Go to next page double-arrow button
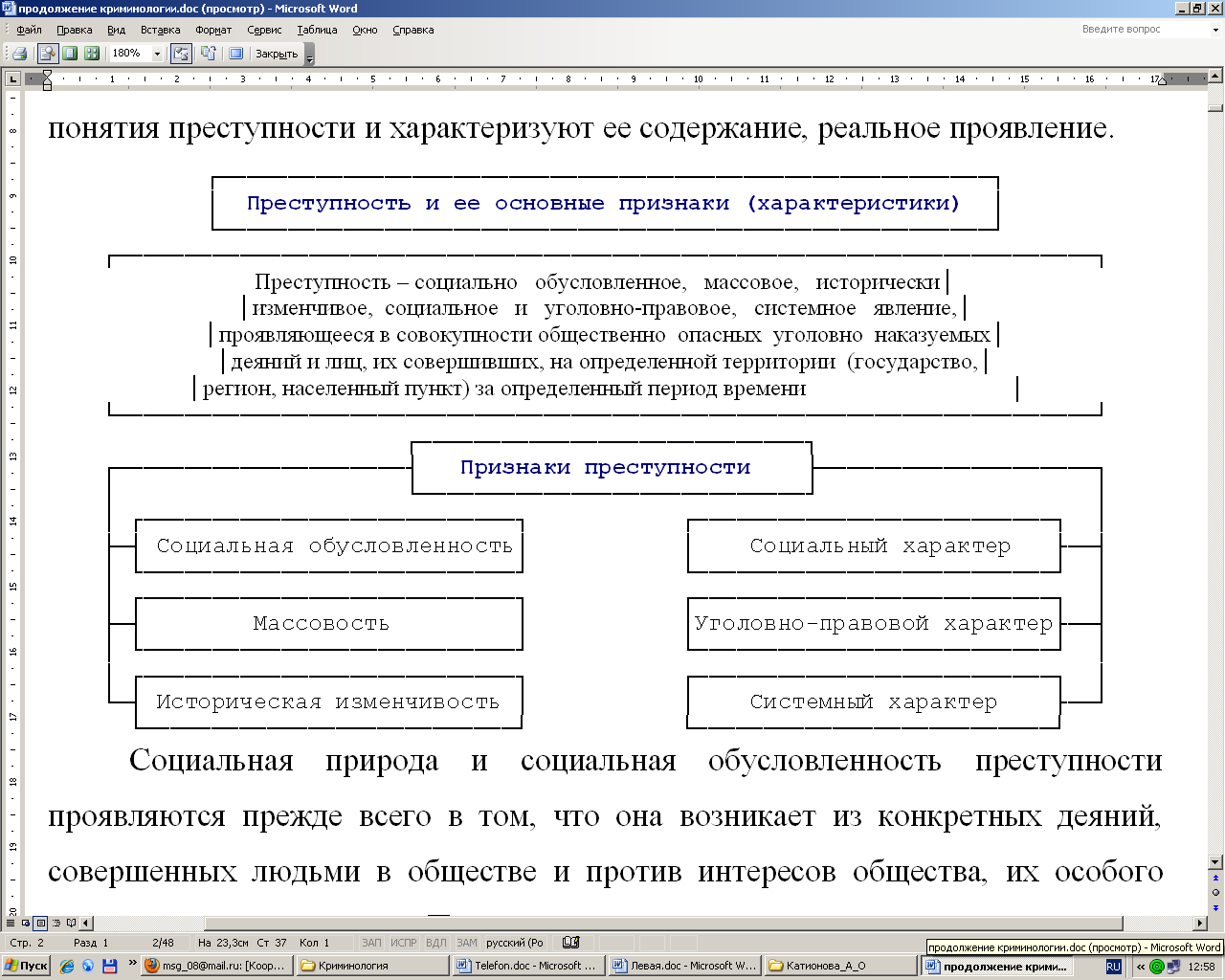Screen dimensions: 1225x980 [1216, 906]
